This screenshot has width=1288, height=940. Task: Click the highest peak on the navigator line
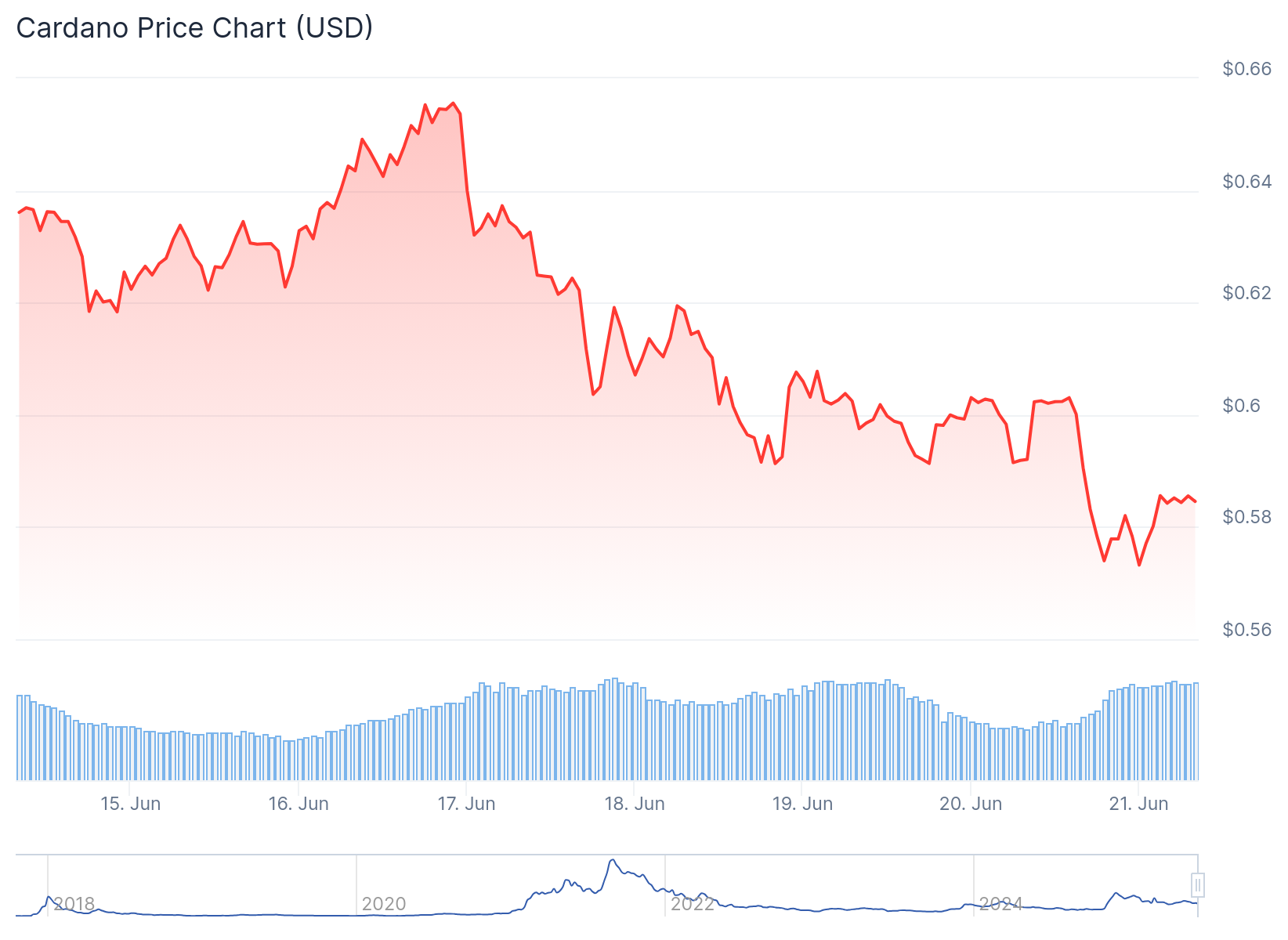click(x=612, y=860)
